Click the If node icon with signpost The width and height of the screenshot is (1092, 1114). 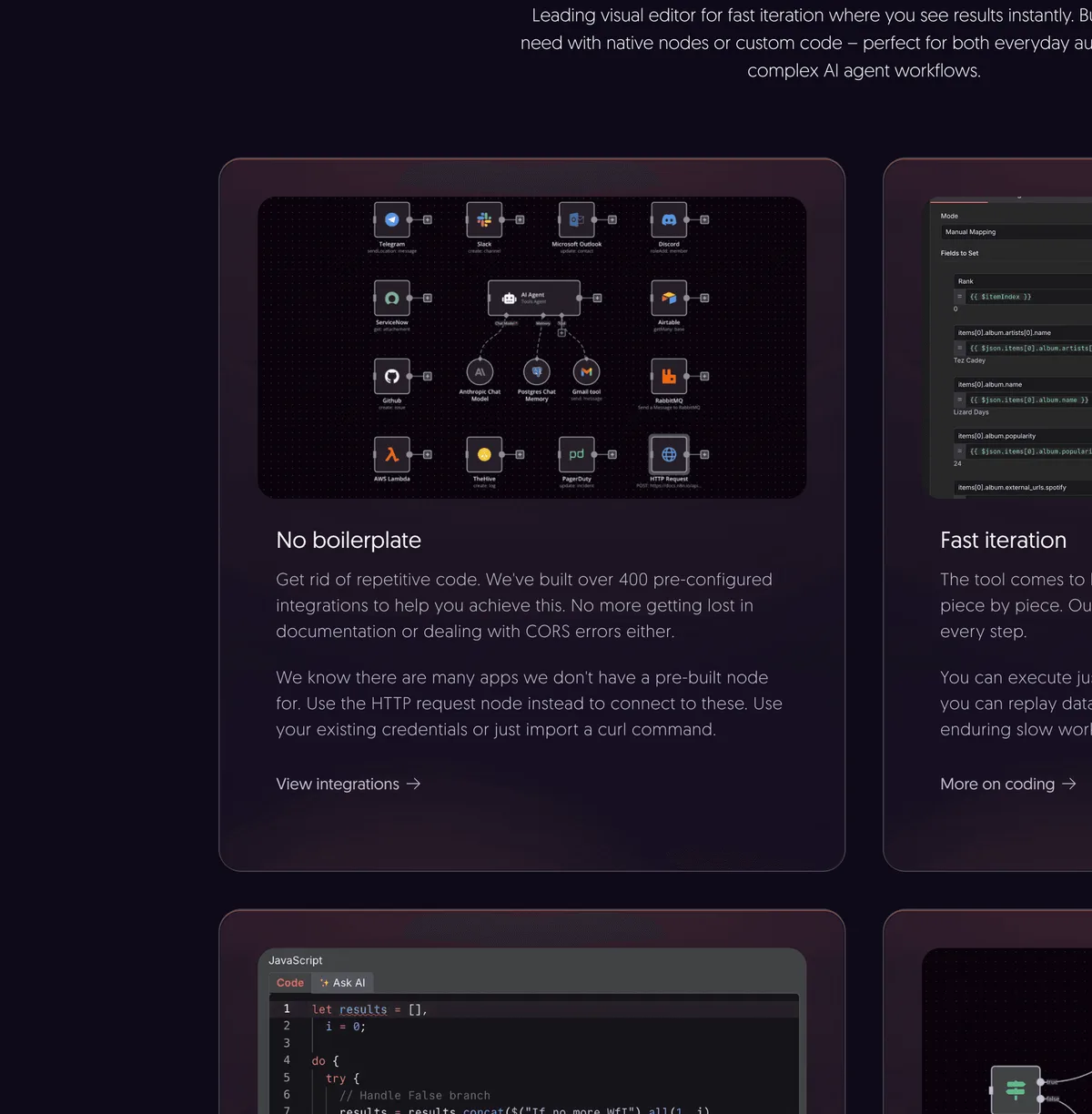point(1016,1089)
